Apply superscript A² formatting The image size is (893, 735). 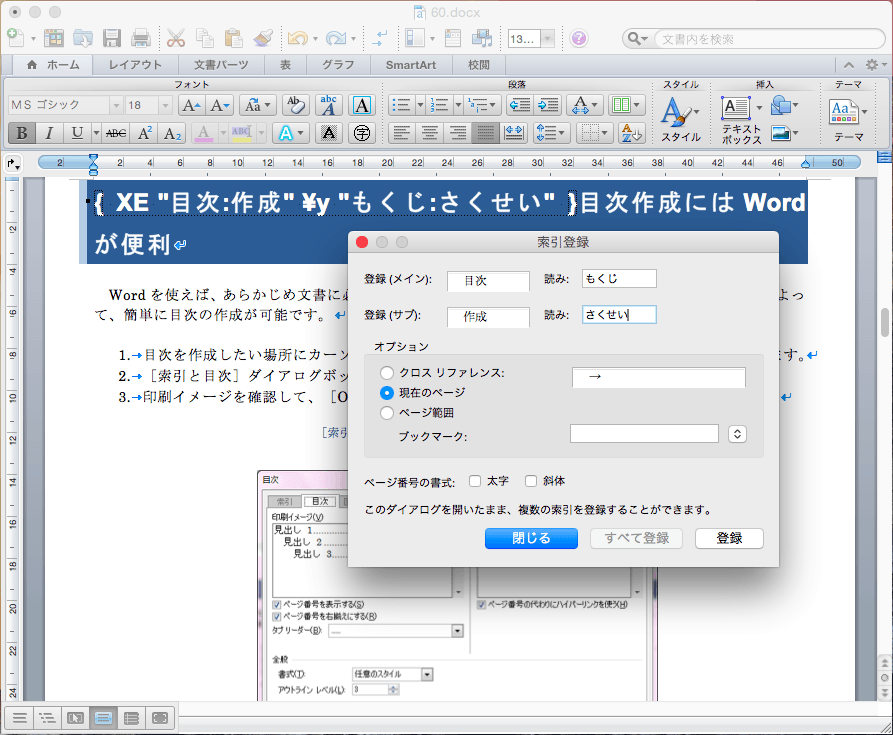coord(145,133)
